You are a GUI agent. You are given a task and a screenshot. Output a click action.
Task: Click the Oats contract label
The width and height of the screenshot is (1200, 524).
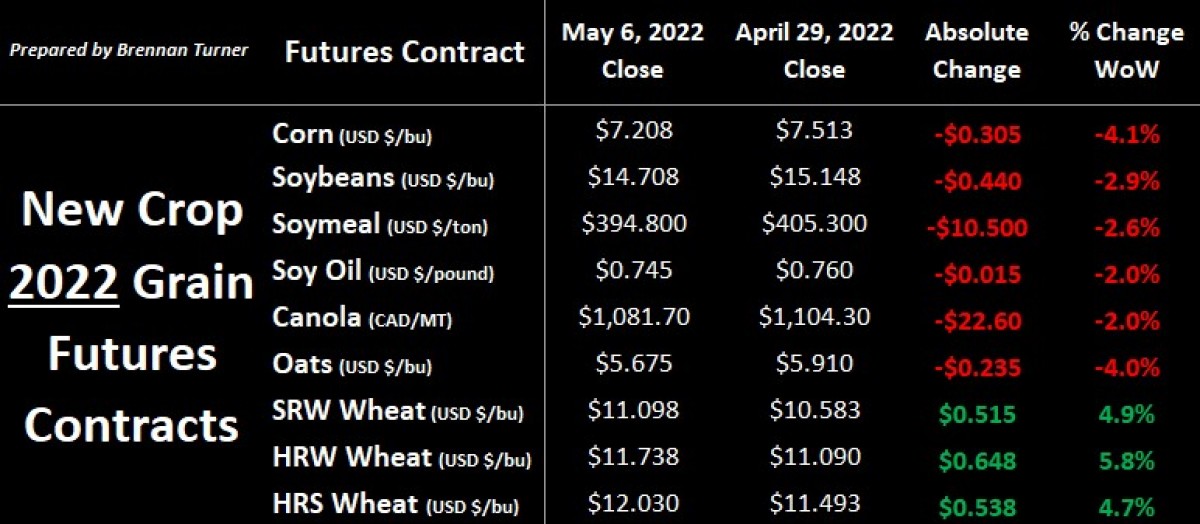click(352, 362)
